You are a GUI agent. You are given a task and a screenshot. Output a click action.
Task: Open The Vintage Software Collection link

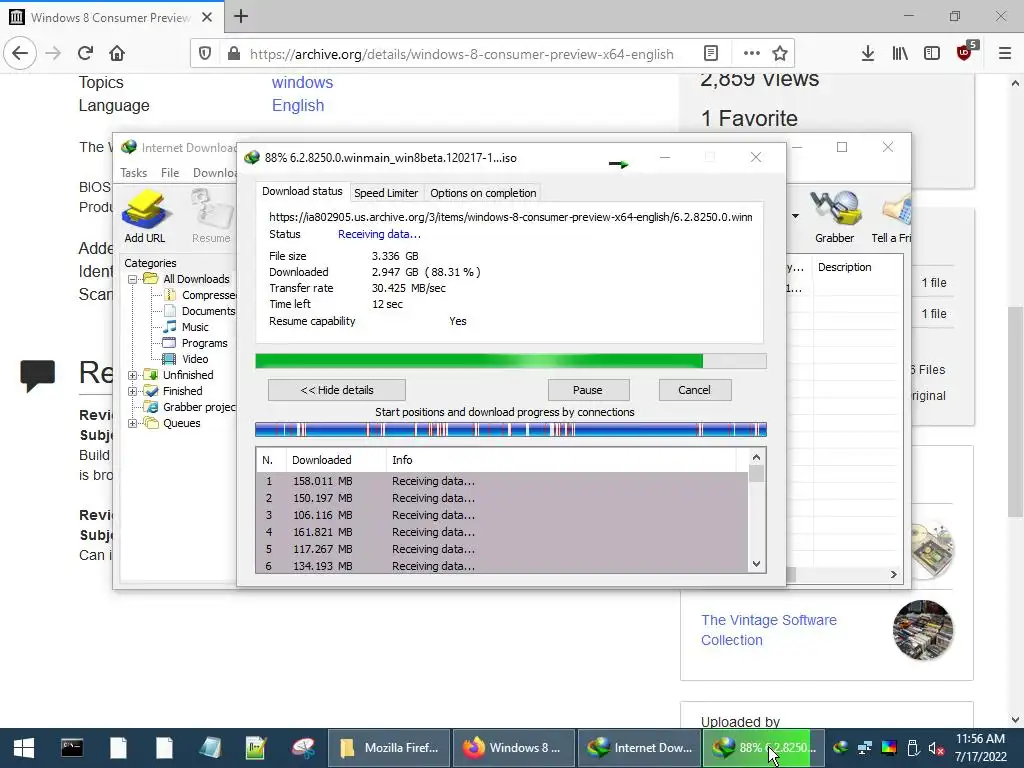769,630
